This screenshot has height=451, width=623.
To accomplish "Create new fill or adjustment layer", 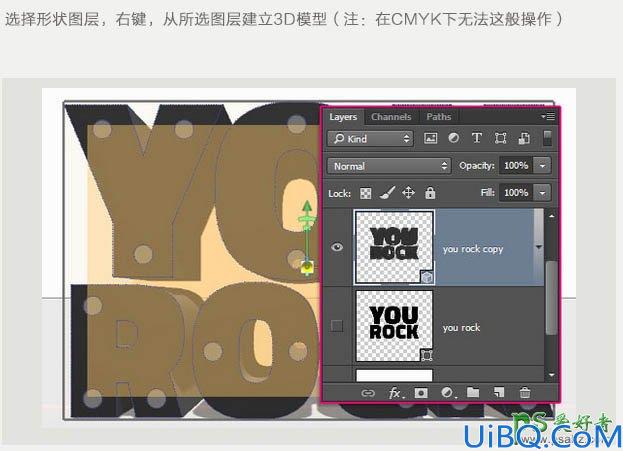I will click(x=447, y=393).
